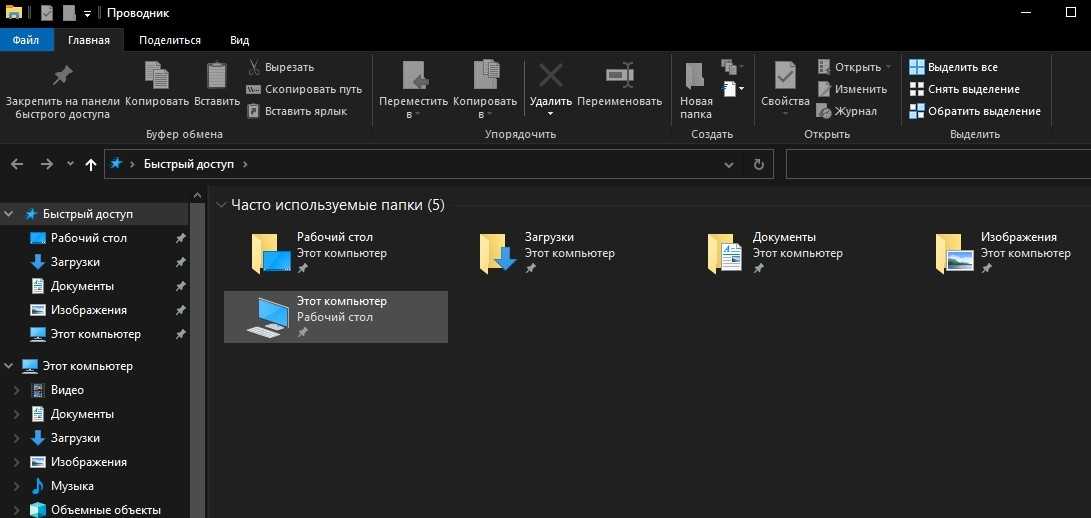
Task: Create a new folder via ribbon icon
Action: (x=696, y=76)
